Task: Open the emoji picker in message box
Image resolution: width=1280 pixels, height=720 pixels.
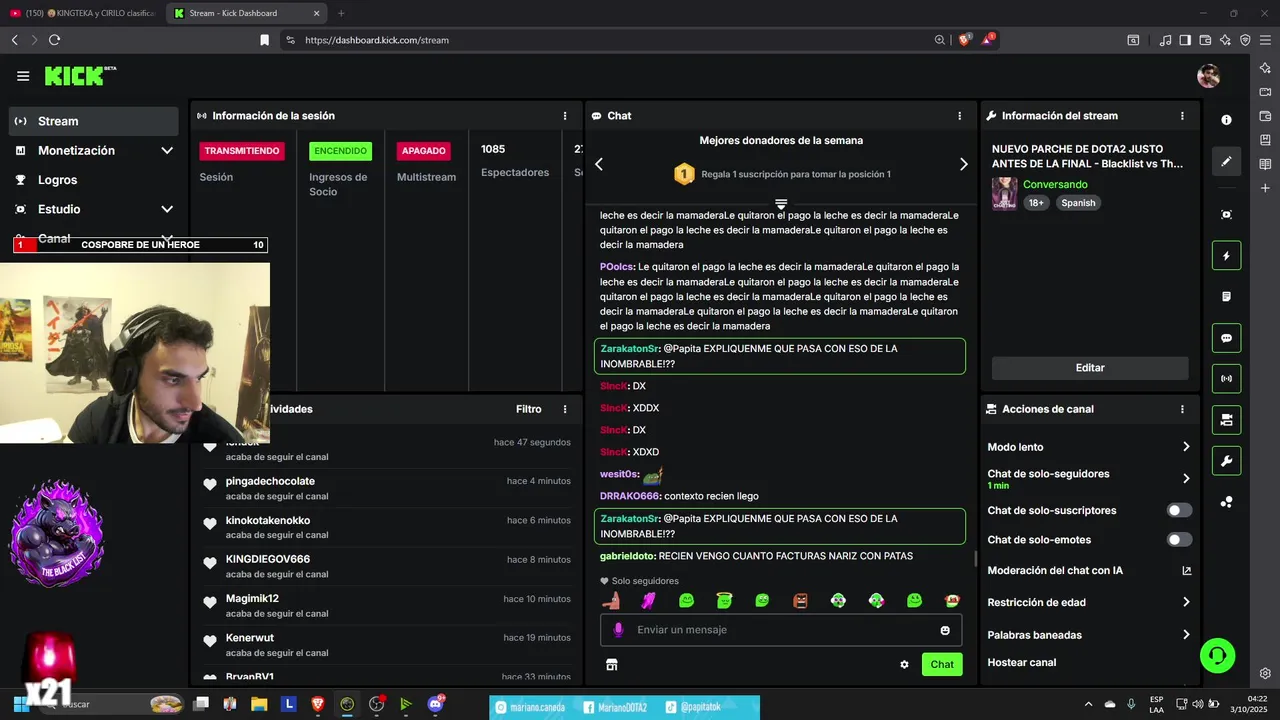Action: (x=945, y=630)
